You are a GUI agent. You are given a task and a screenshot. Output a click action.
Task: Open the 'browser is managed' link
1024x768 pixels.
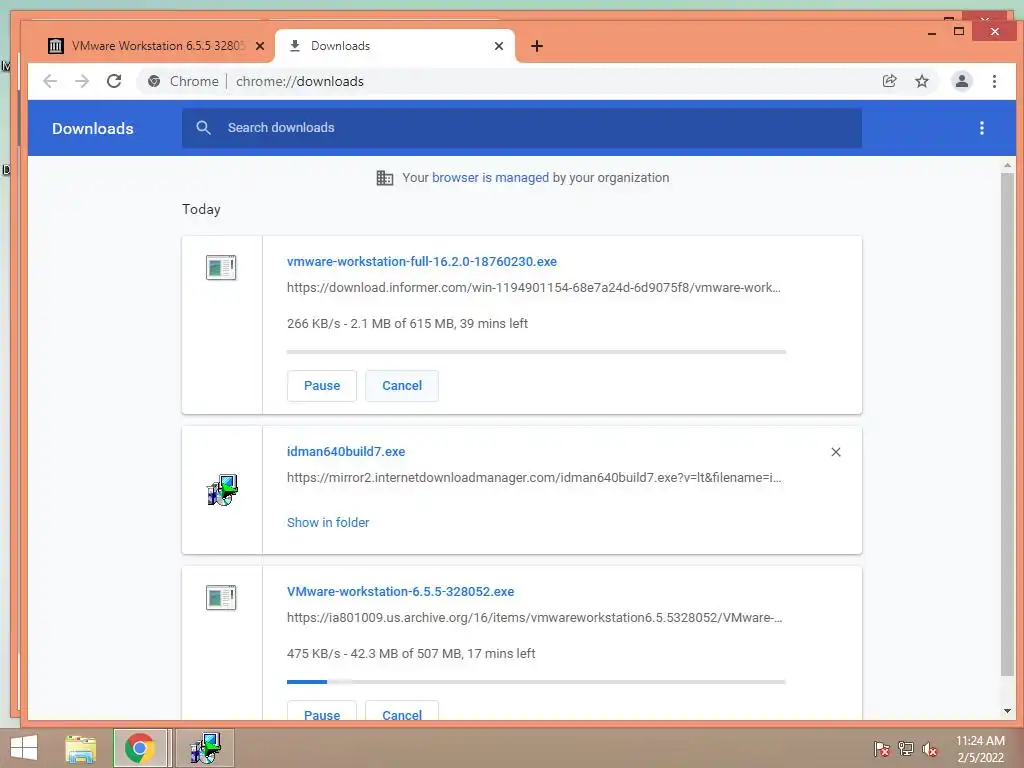click(490, 178)
